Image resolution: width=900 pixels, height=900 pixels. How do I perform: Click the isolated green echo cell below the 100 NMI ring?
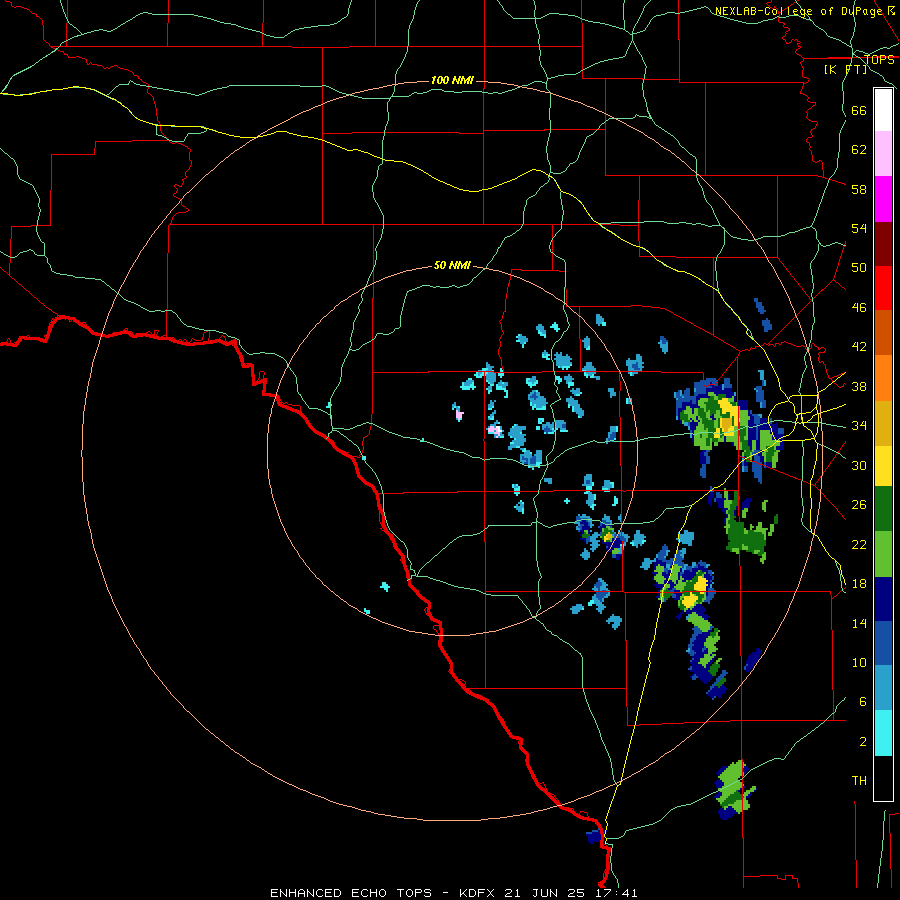pos(735,789)
